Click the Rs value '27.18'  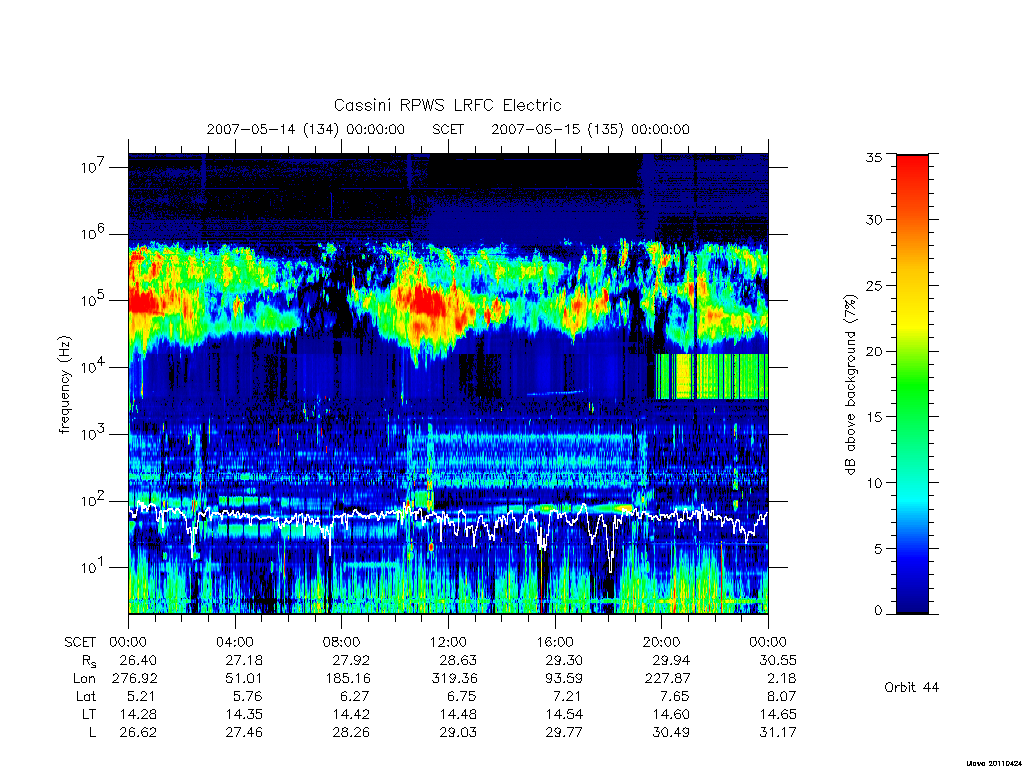pos(244,660)
